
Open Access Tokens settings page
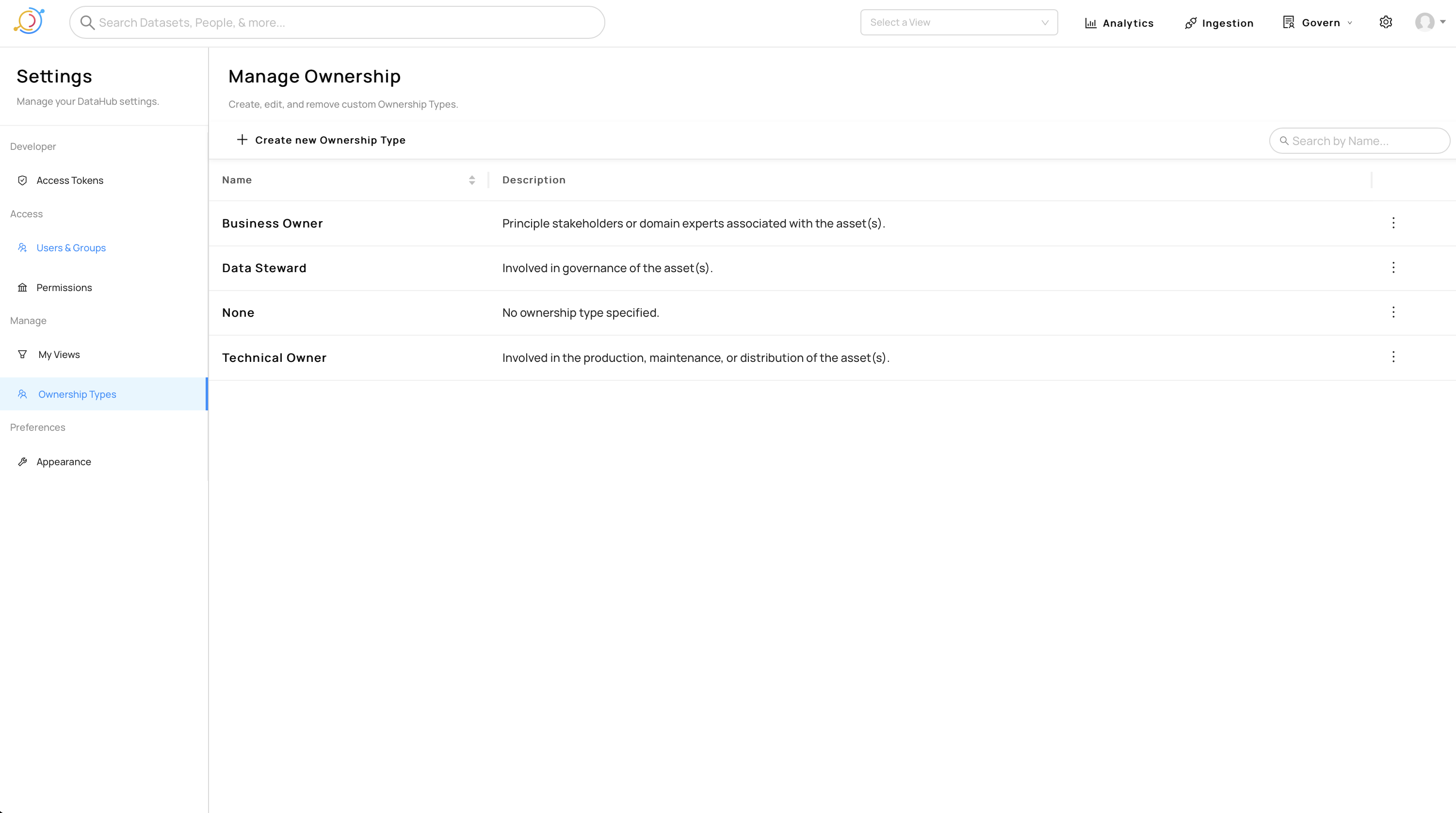point(69,180)
